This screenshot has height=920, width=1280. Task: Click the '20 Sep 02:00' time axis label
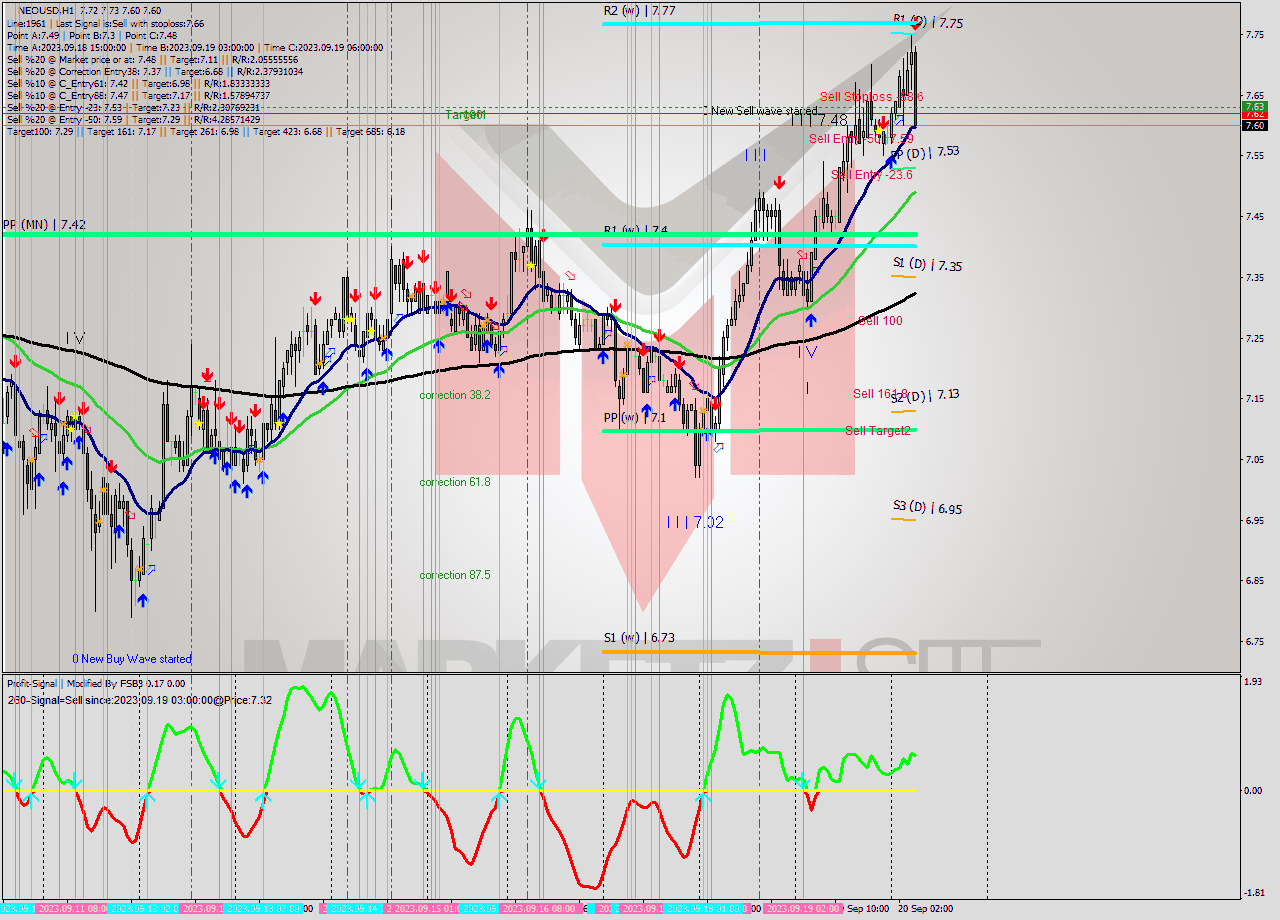point(925,909)
